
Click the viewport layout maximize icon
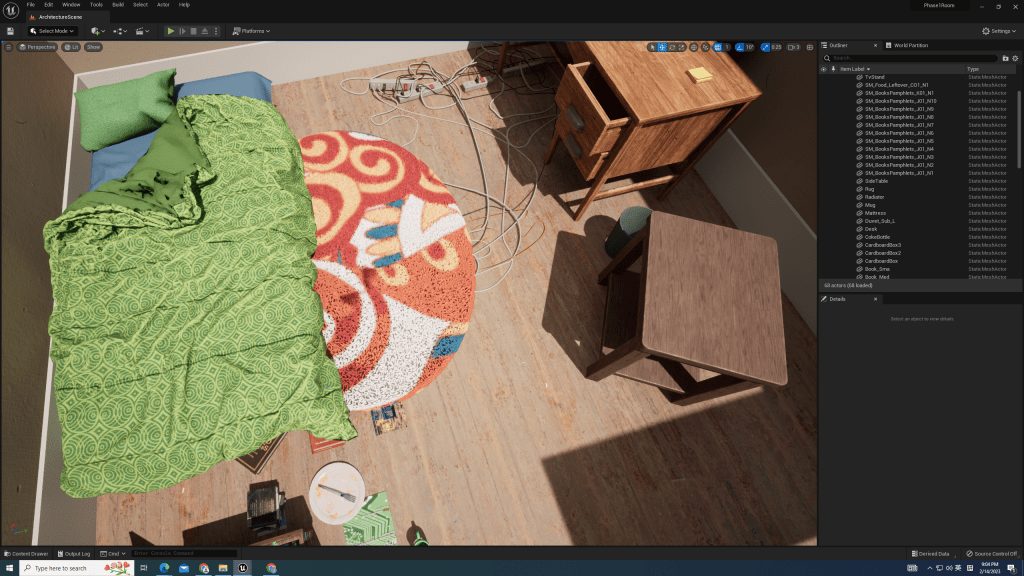(x=811, y=47)
